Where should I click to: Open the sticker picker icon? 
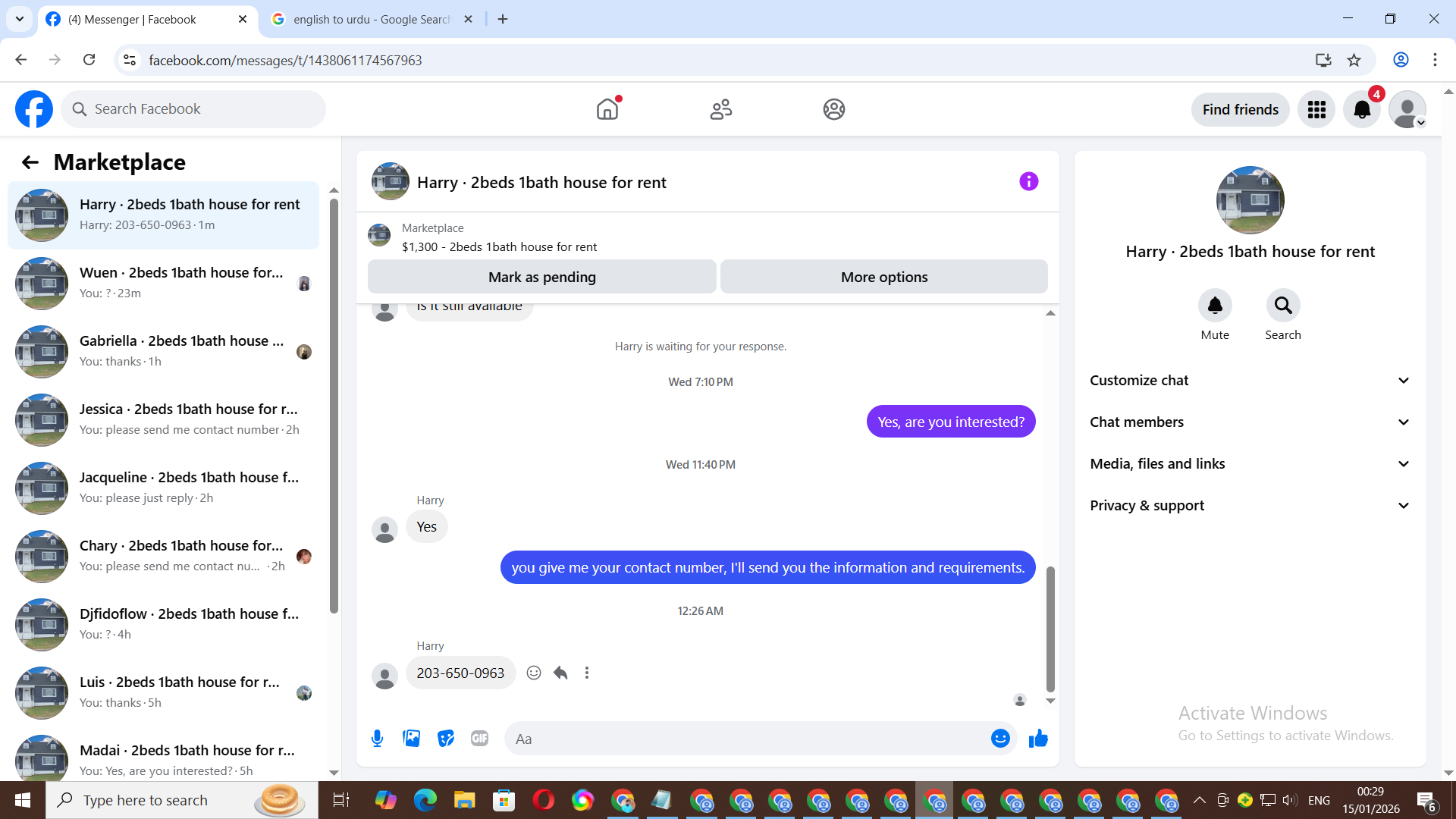(446, 738)
